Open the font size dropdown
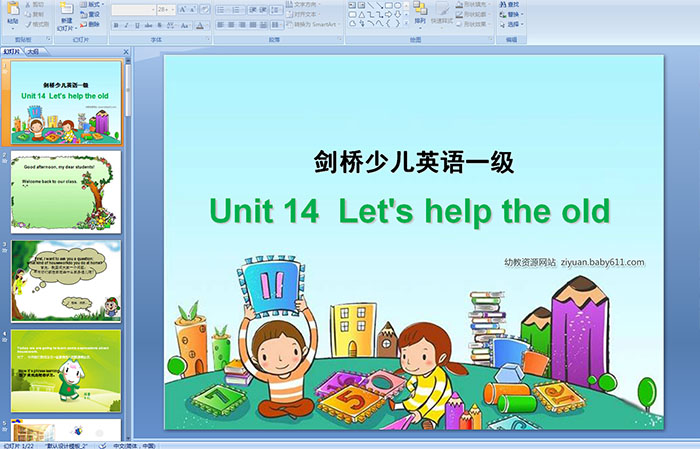 166,9
